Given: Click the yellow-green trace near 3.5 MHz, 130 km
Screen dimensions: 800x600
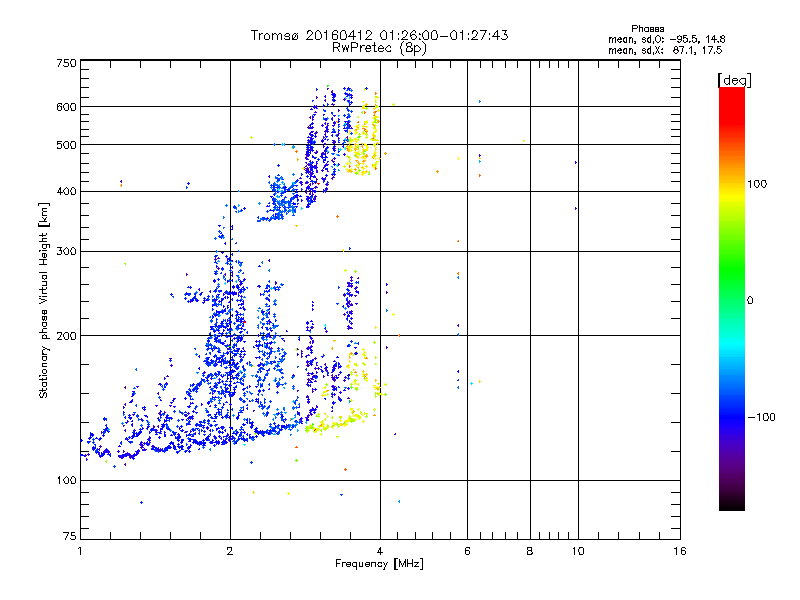Looking at the screenshot, I should pos(337,422).
